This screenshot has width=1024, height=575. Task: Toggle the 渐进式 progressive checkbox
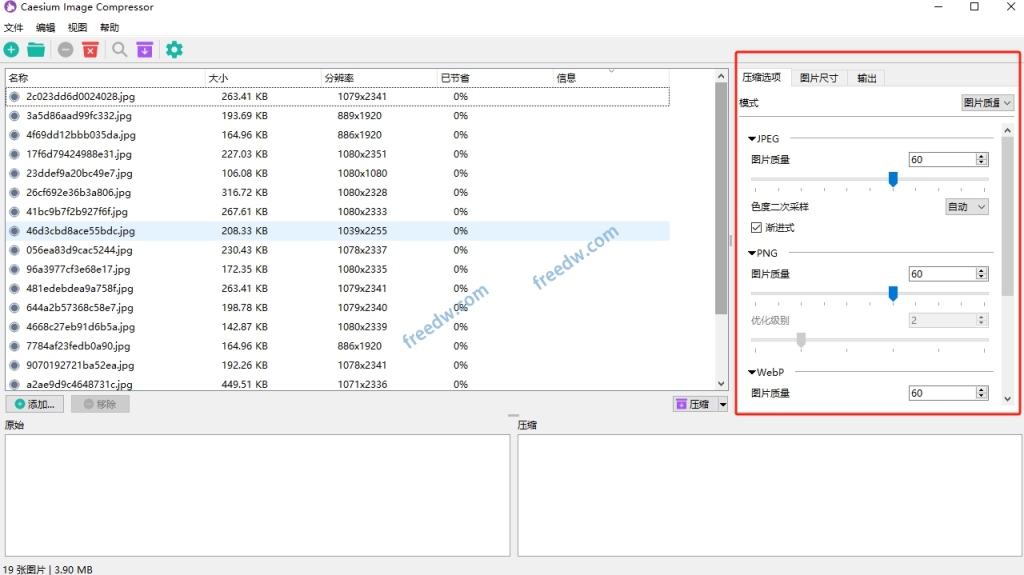756,227
